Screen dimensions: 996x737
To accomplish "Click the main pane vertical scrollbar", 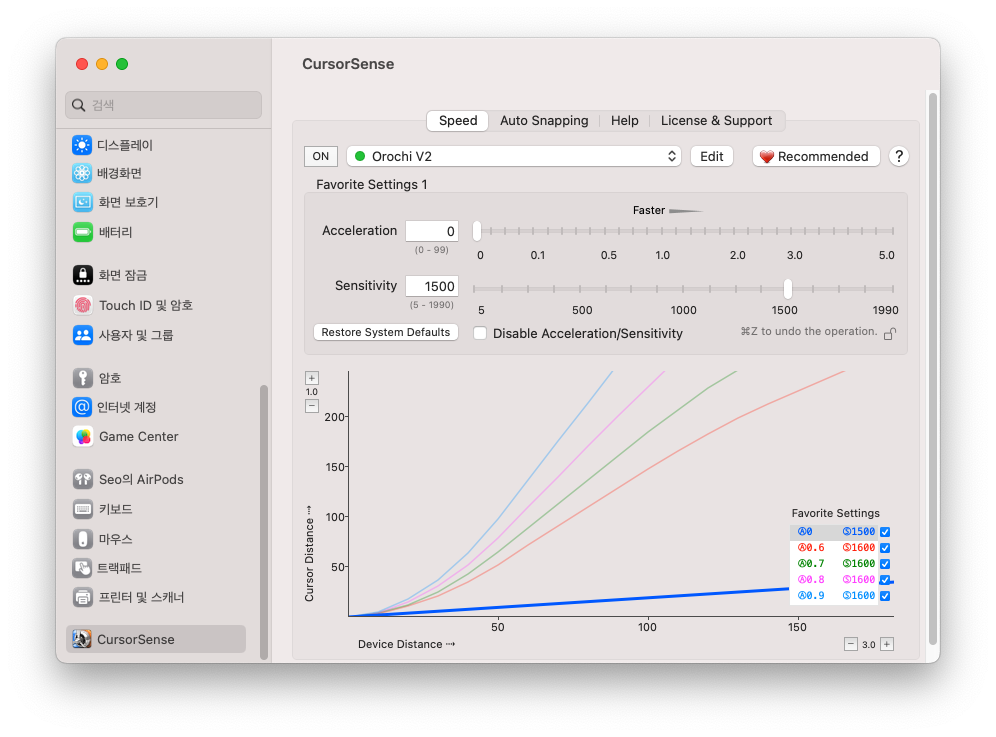I will coord(932,368).
